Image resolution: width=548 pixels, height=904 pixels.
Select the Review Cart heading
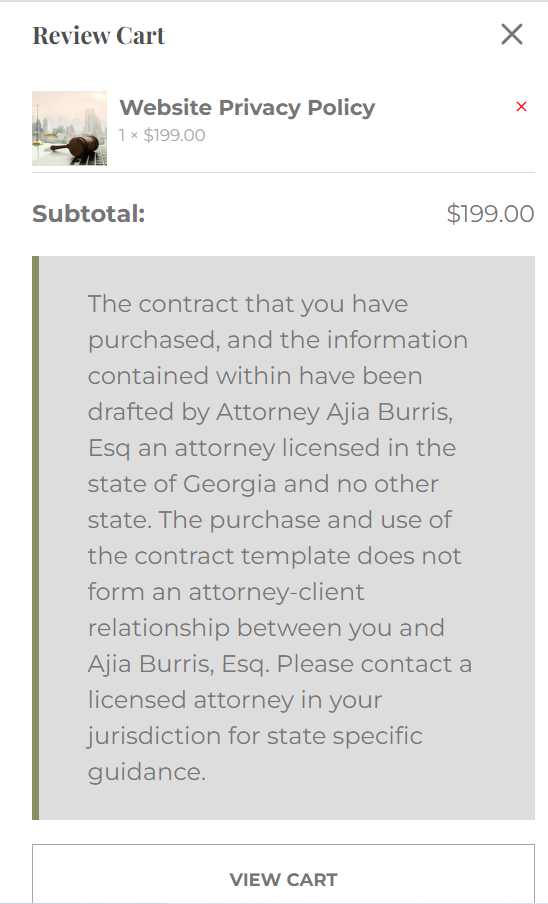(99, 35)
